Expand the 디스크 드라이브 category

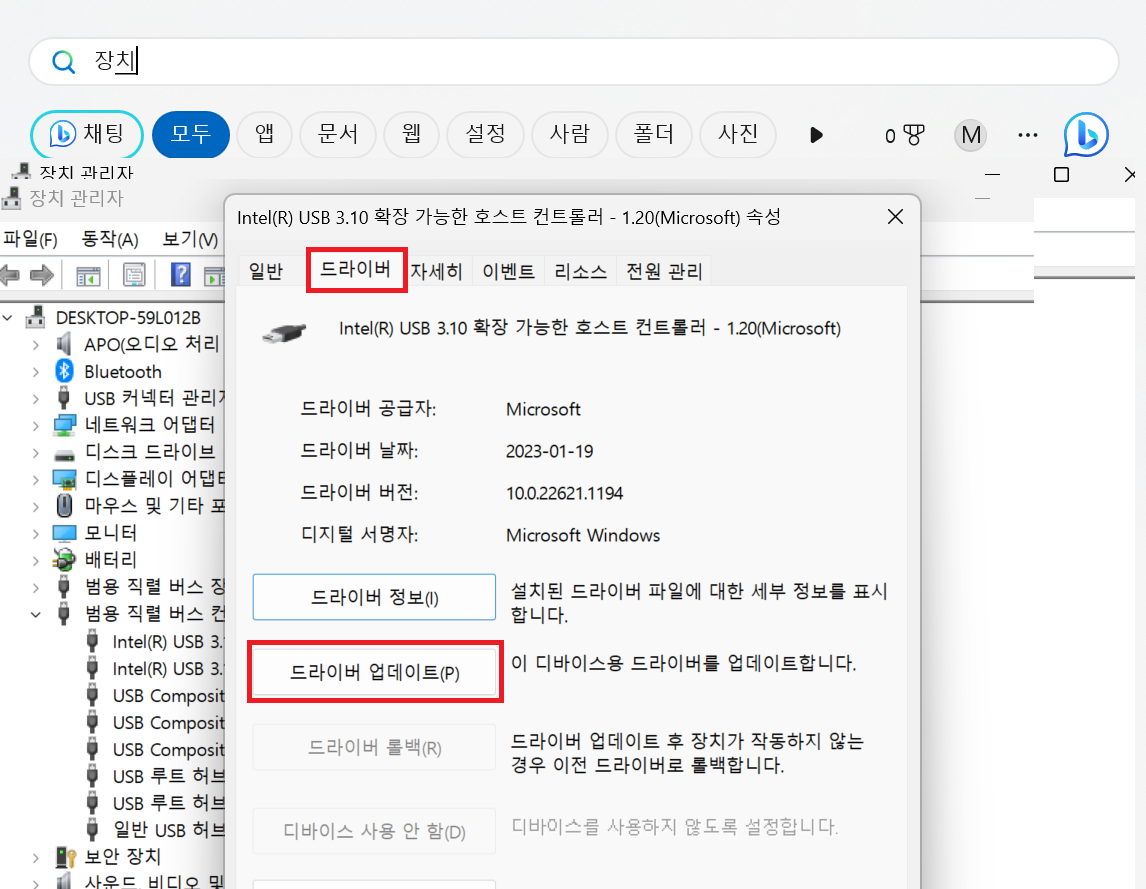(35, 453)
